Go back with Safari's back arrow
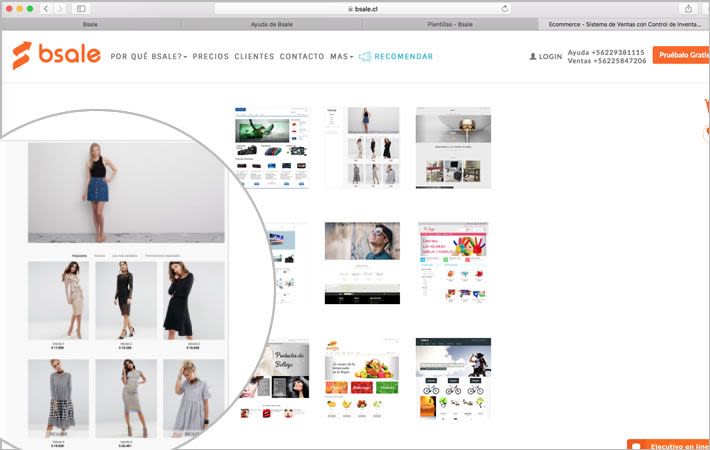 pyautogui.click(x=46, y=8)
